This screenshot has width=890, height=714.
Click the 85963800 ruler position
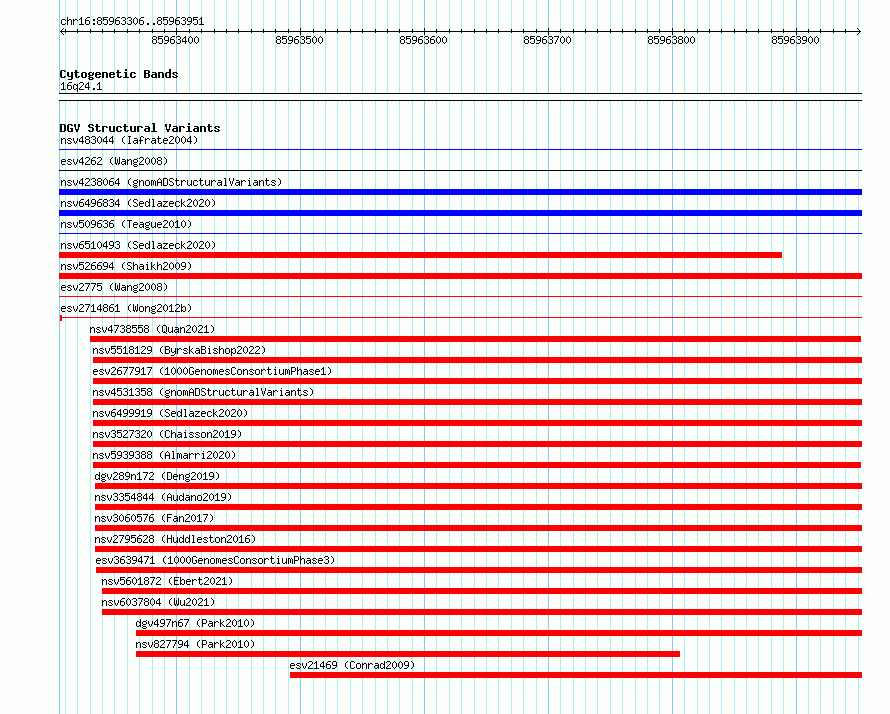(x=671, y=40)
